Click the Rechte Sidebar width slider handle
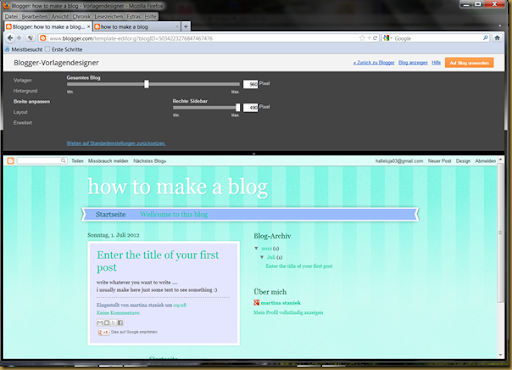 tap(238, 107)
